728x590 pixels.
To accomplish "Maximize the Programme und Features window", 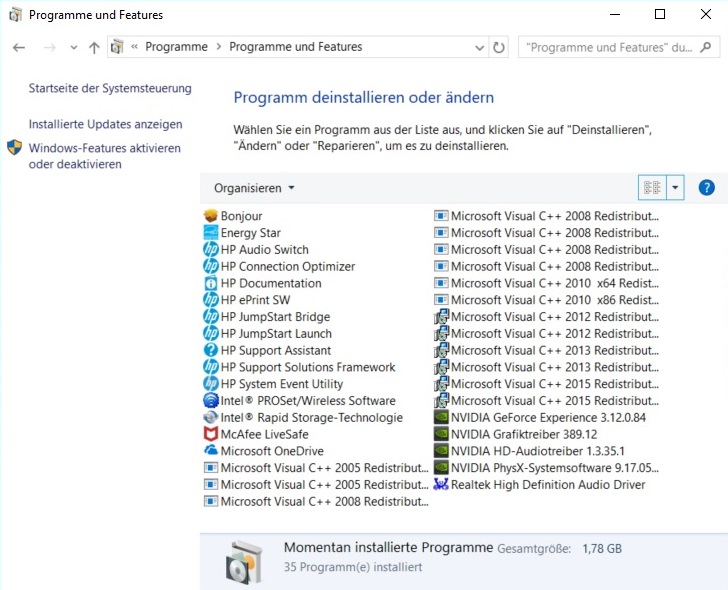I will point(660,14).
